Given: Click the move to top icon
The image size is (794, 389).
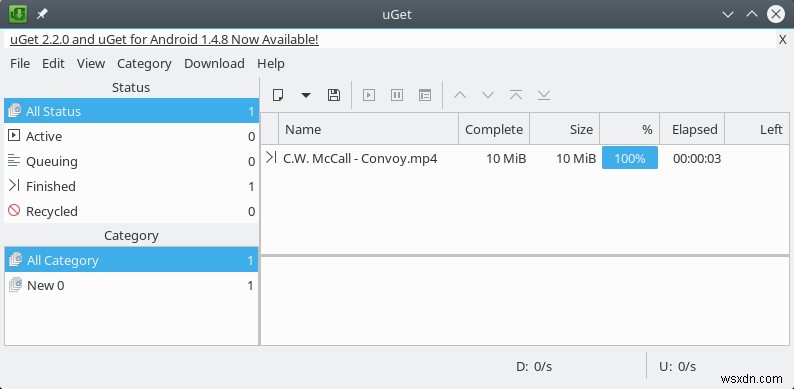Looking at the screenshot, I should click(x=516, y=95).
